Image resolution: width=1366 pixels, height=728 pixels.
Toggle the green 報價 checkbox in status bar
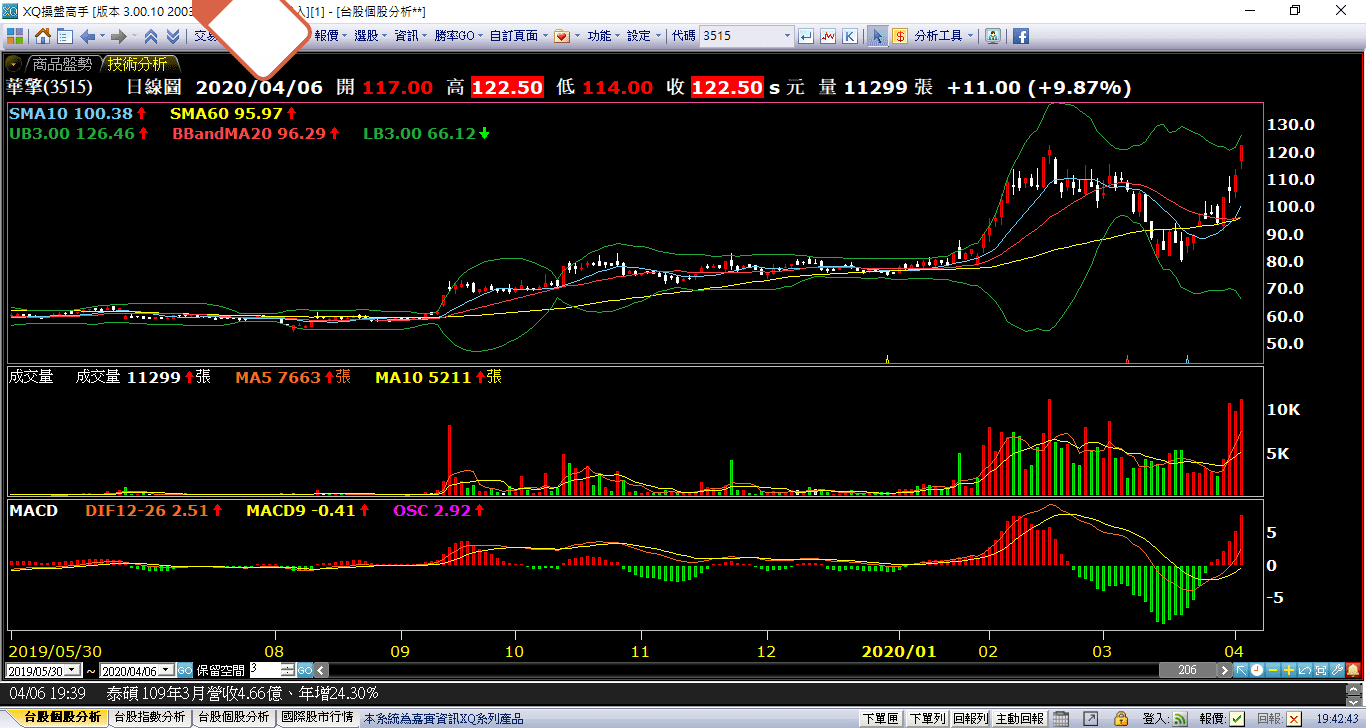(x=1237, y=718)
